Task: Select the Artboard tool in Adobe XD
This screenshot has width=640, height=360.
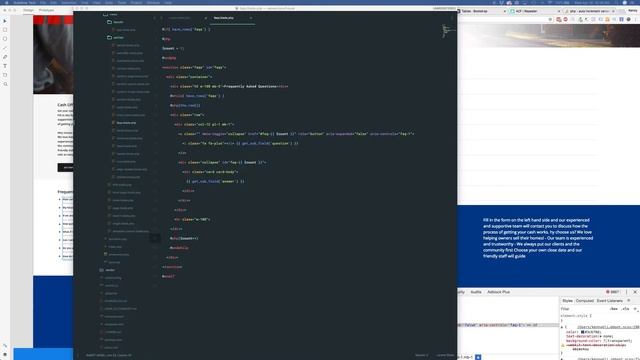Action: tap(5, 75)
